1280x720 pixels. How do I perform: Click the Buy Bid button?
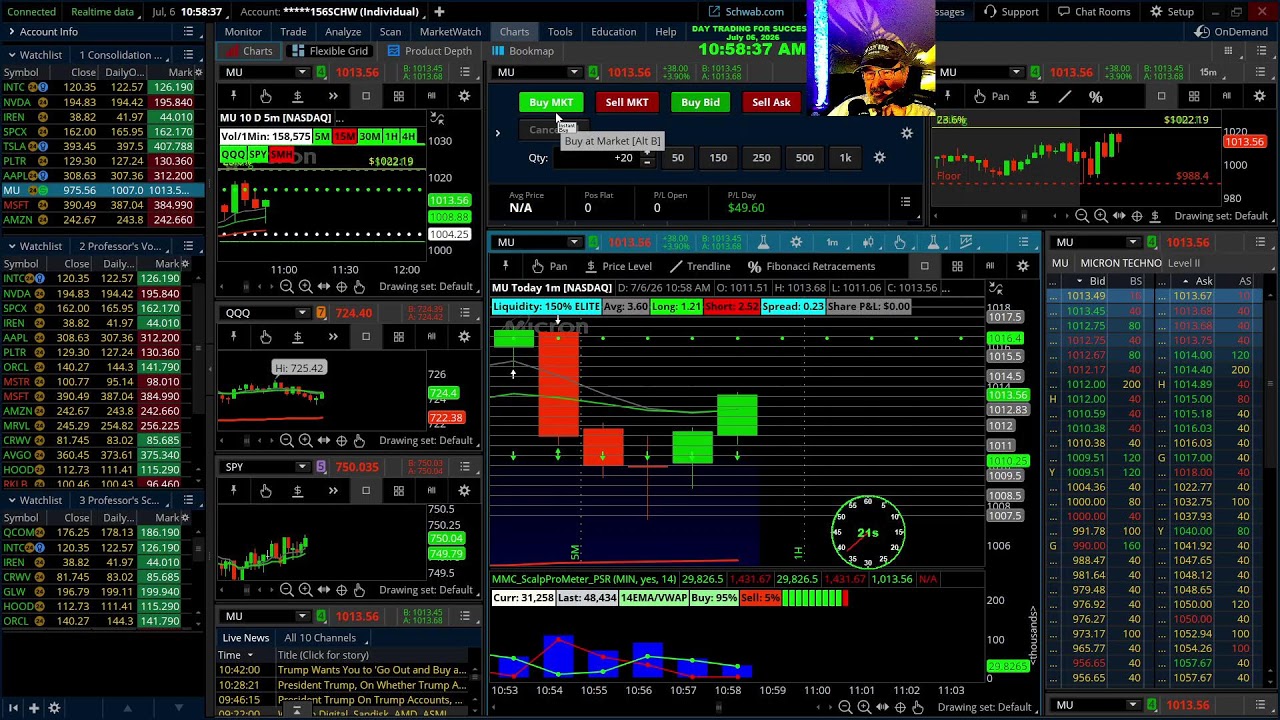(700, 102)
